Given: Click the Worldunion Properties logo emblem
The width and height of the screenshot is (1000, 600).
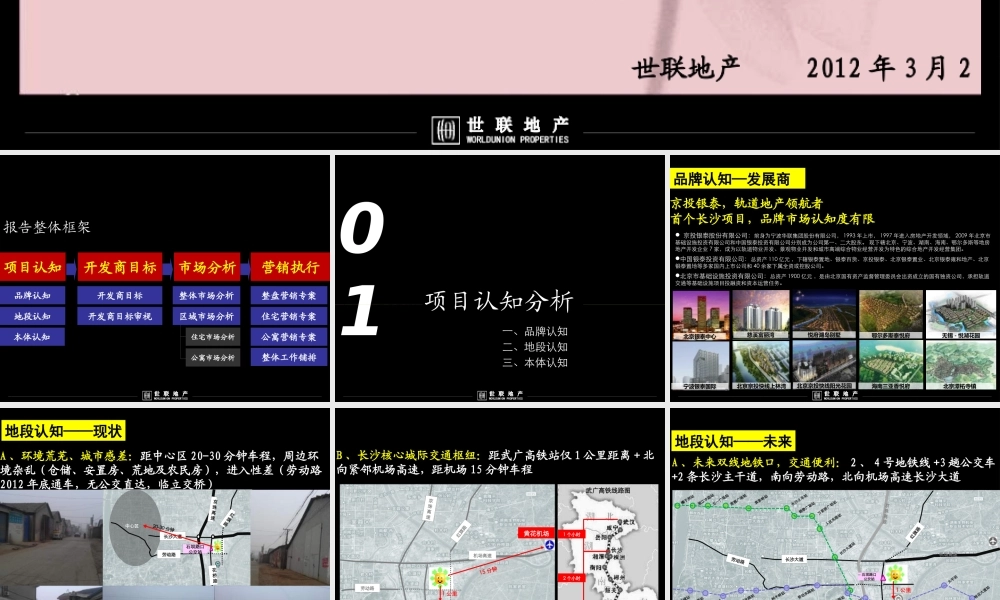Looking at the screenshot, I should click(x=445, y=130).
